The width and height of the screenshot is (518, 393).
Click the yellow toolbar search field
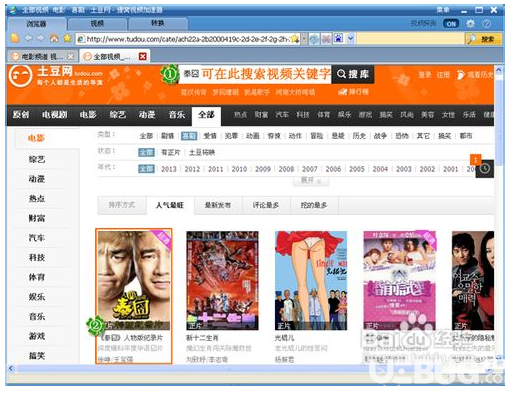(x=410, y=39)
